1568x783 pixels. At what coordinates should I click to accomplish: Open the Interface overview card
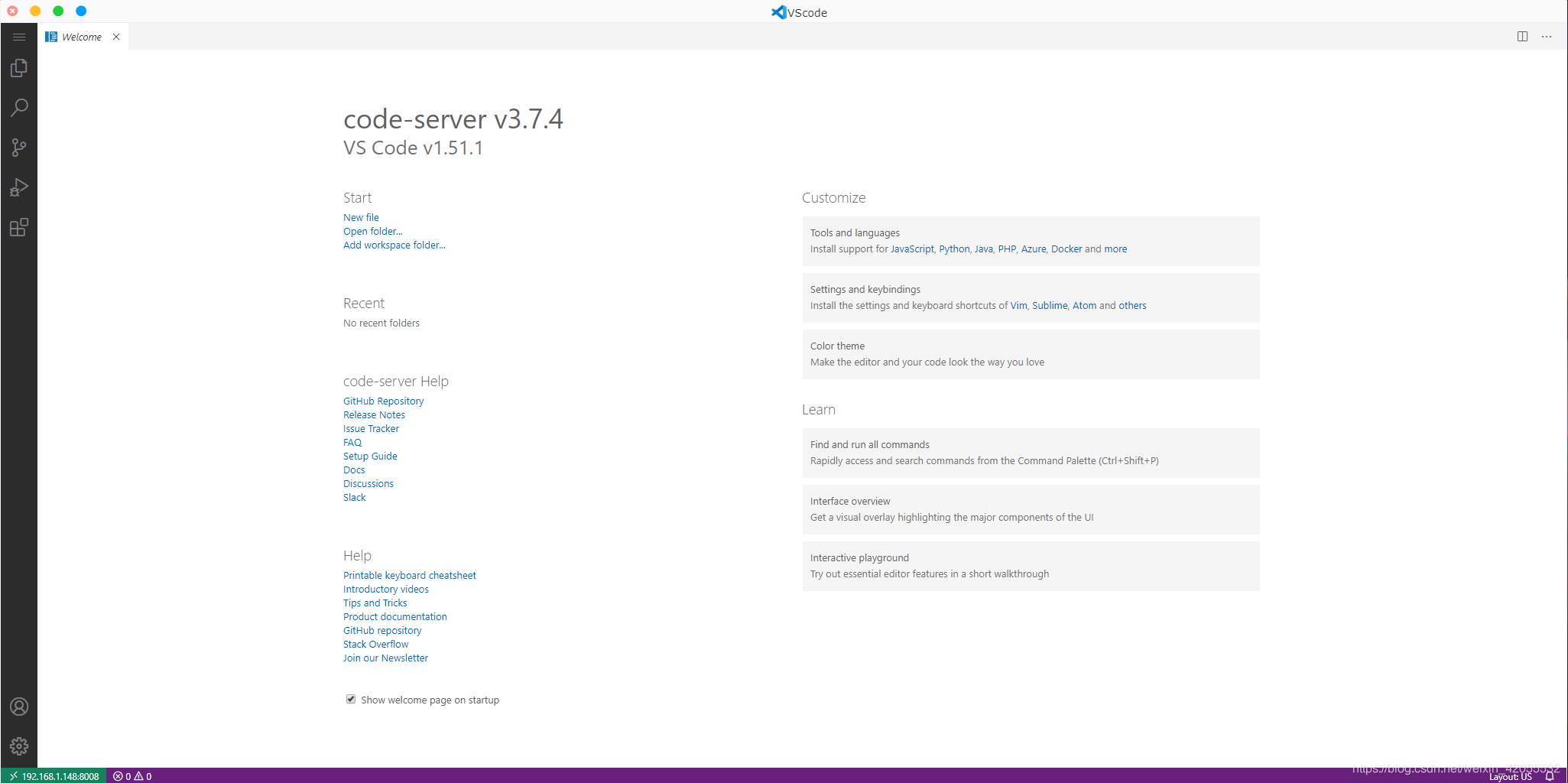[x=1031, y=509]
